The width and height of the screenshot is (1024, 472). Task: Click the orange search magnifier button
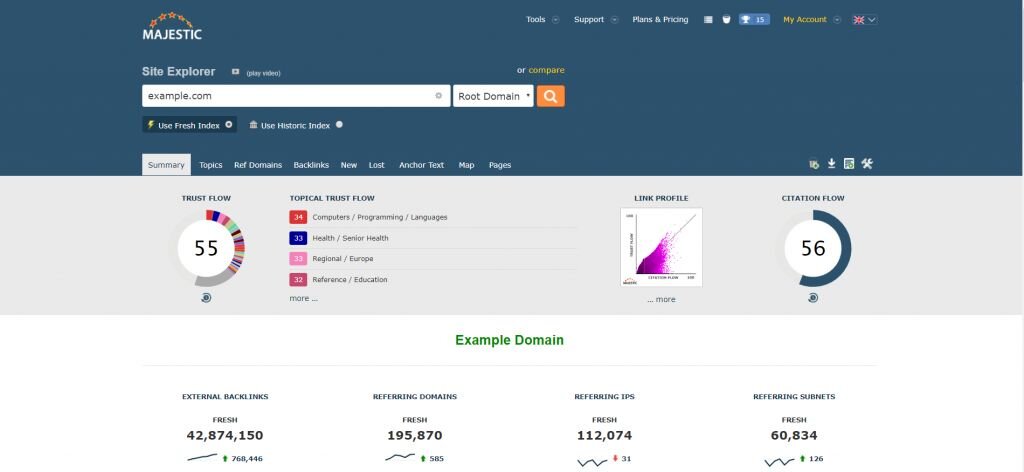click(551, 96)
